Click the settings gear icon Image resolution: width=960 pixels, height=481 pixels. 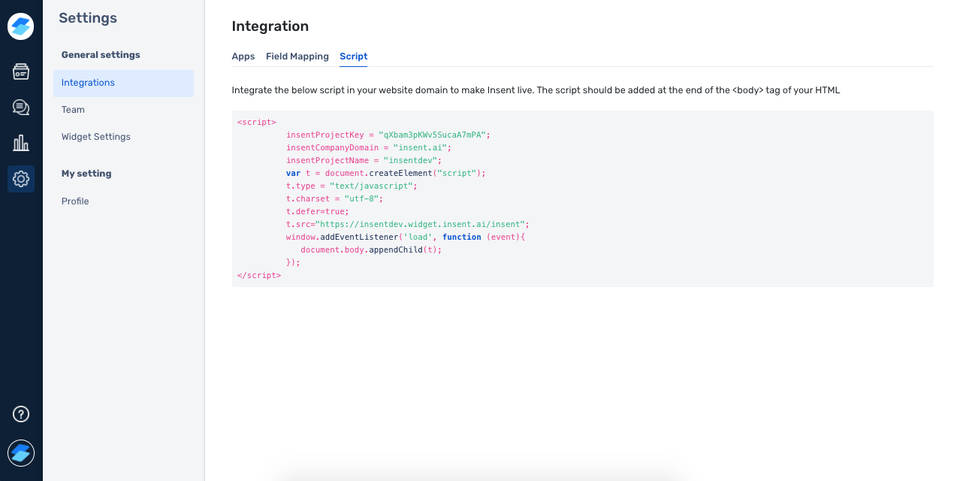(21, 179)
